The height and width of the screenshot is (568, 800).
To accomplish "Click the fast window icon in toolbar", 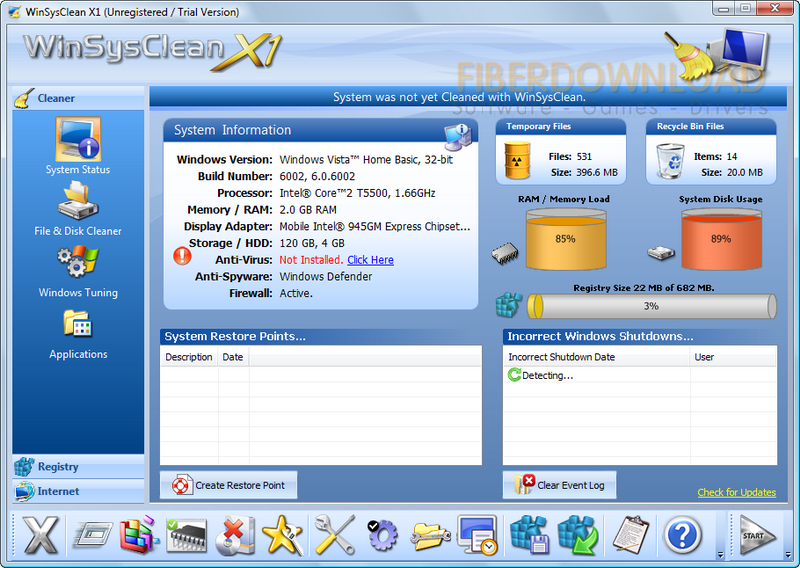I will [92, 534].
